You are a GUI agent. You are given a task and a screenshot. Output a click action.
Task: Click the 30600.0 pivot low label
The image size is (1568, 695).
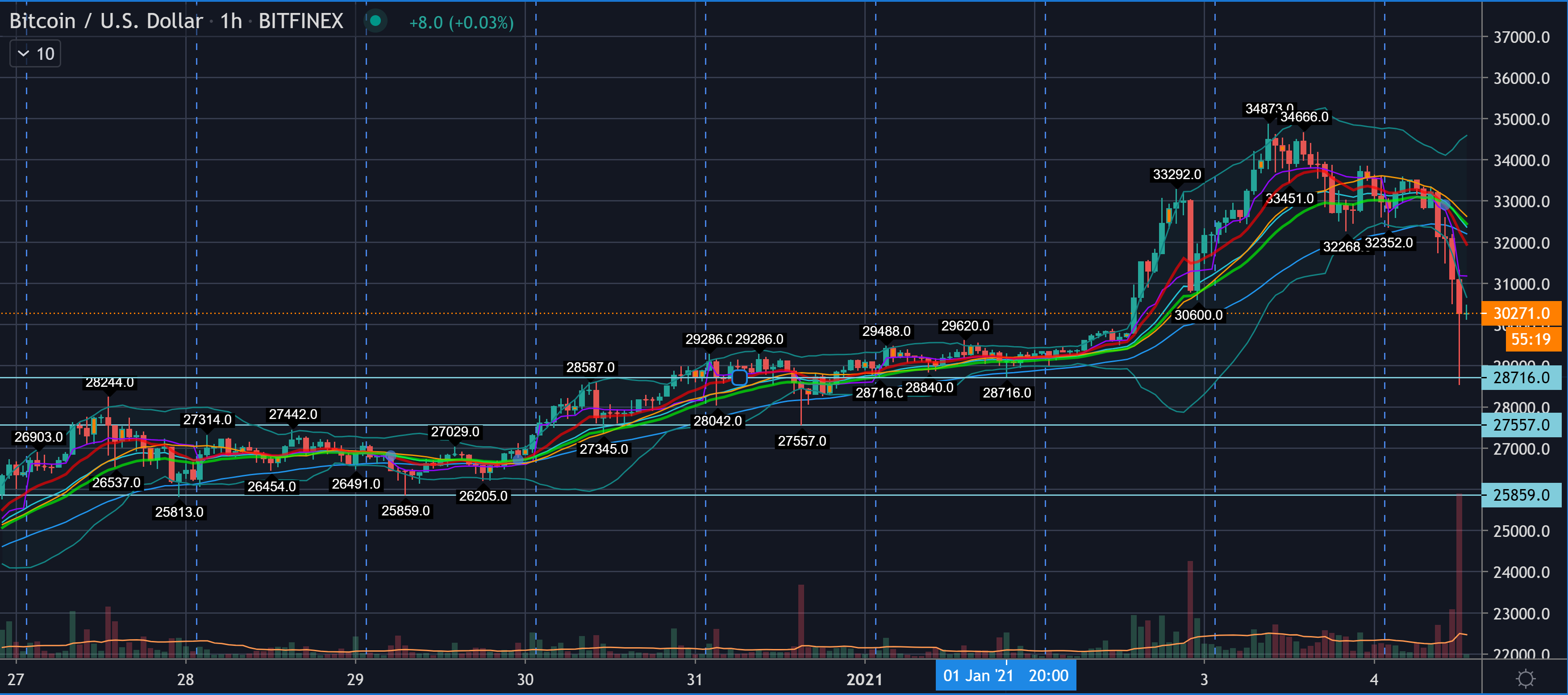coord(1198,315)
